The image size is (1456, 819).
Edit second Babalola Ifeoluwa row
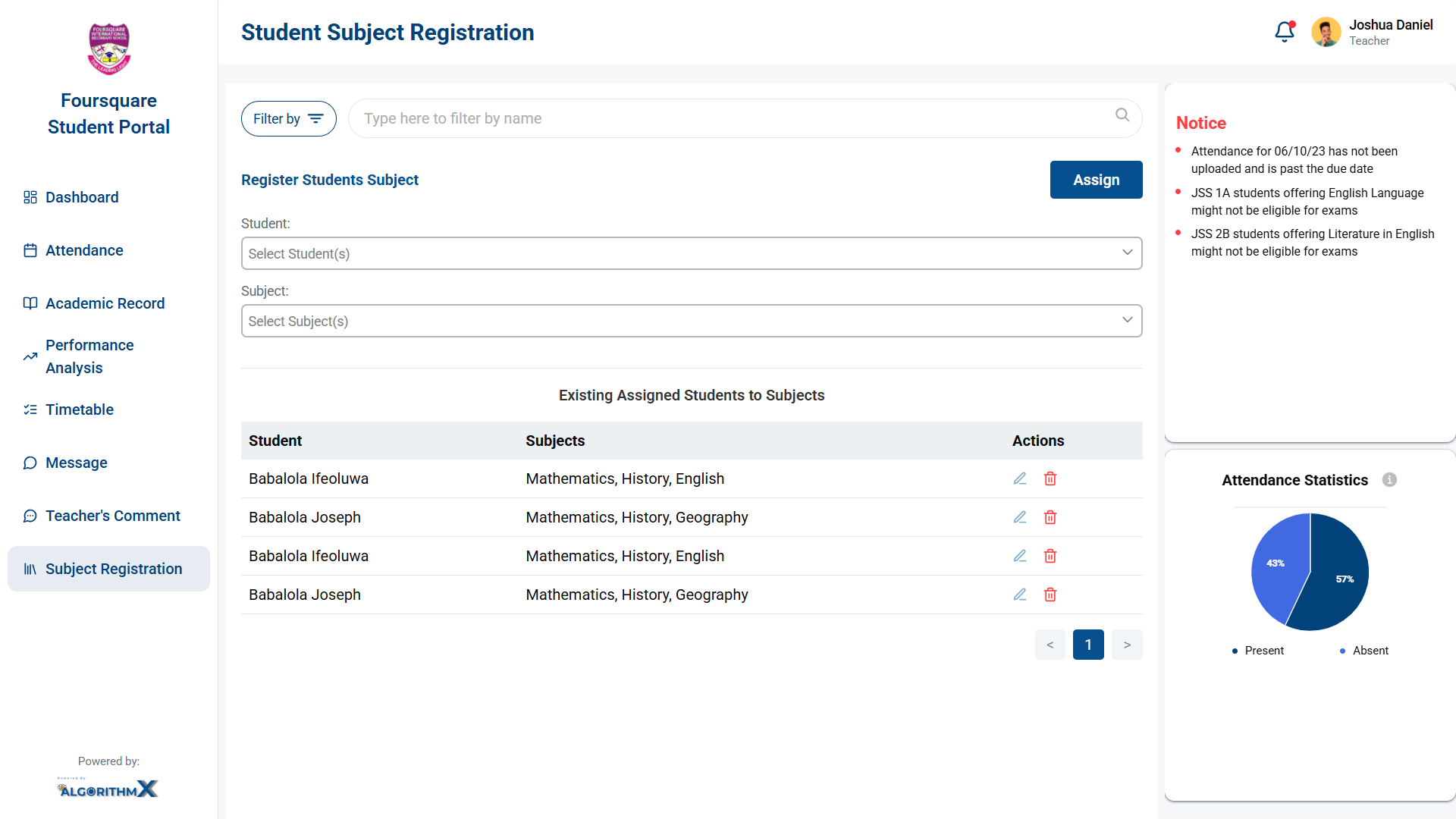pos(1020,556)
